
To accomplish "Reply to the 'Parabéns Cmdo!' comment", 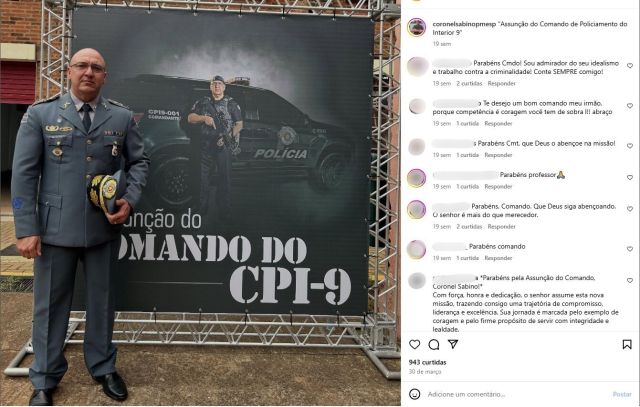I will pos(502,83).
